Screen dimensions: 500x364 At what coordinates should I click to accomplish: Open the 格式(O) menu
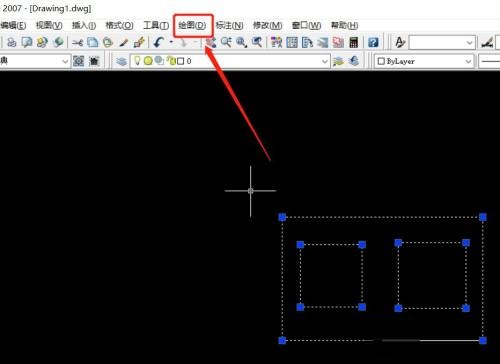119,25
